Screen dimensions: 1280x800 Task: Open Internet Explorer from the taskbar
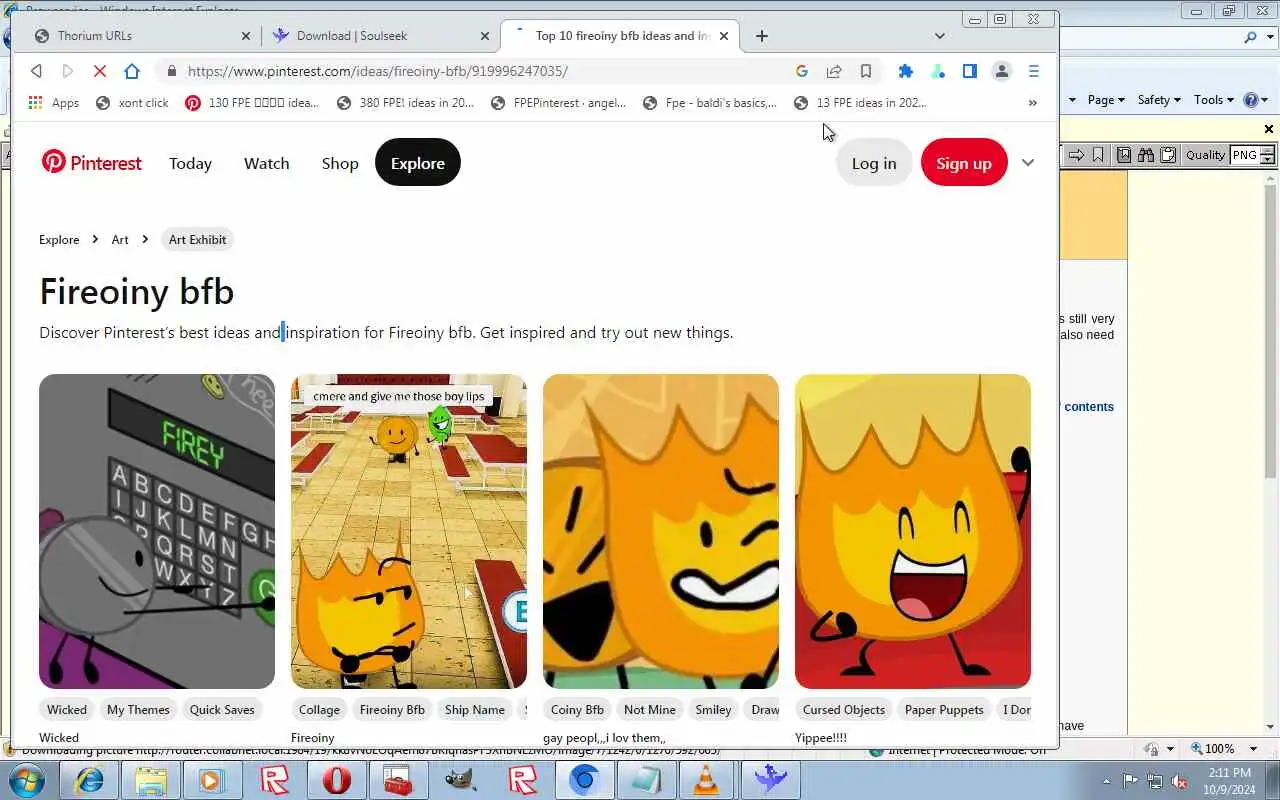[x=90, y=780]
